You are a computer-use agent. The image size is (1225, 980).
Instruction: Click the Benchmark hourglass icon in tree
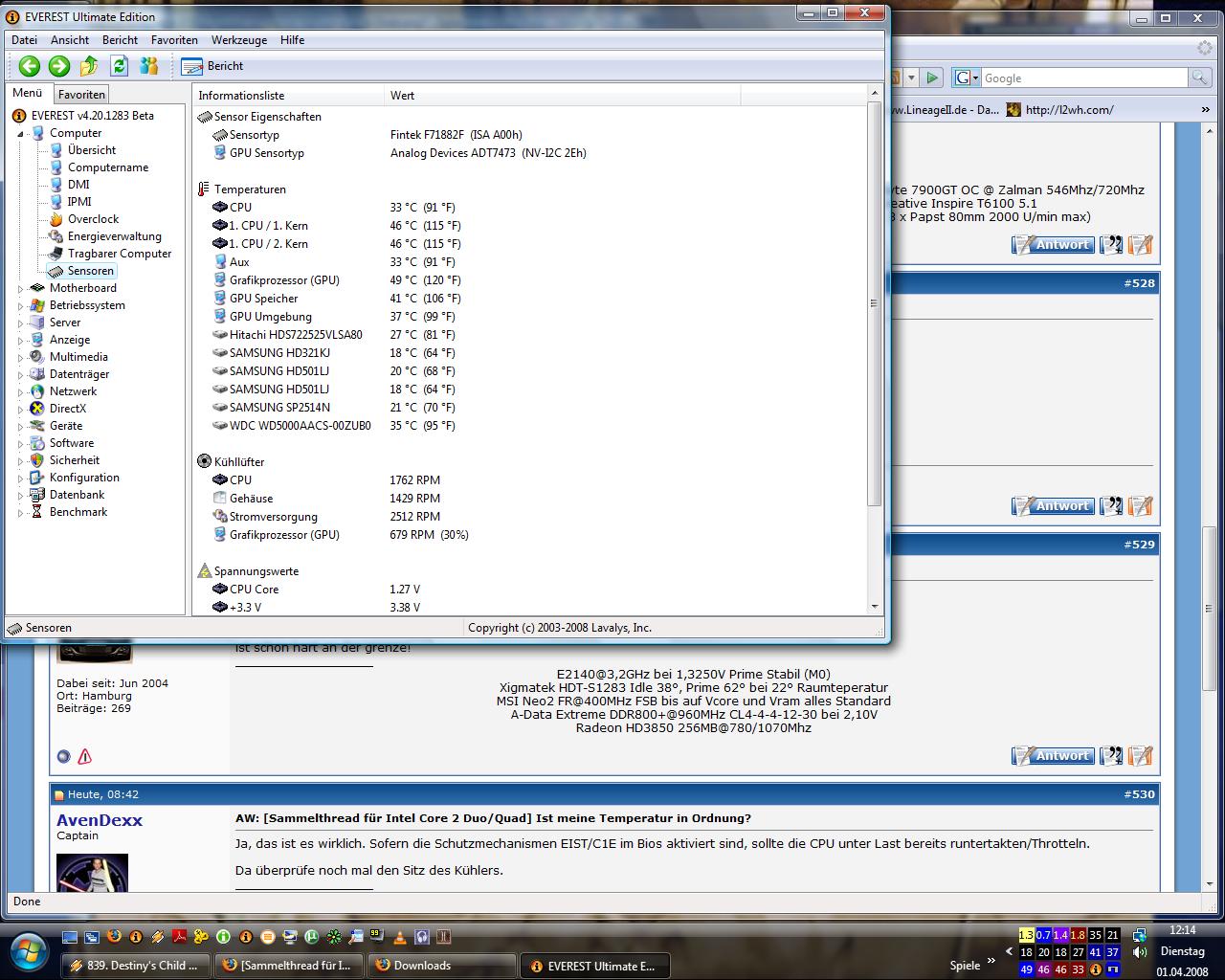[37, 512]
